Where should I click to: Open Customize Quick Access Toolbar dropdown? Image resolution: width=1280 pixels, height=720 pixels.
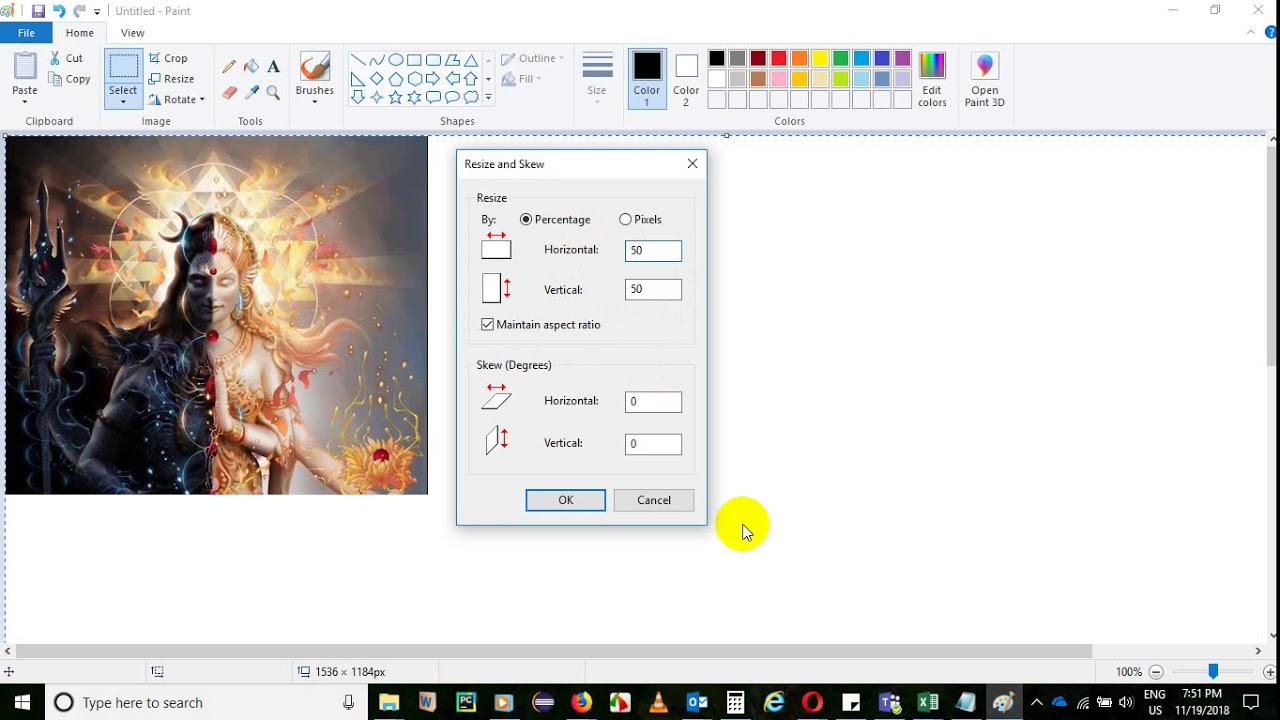click(x=97, y=11)
